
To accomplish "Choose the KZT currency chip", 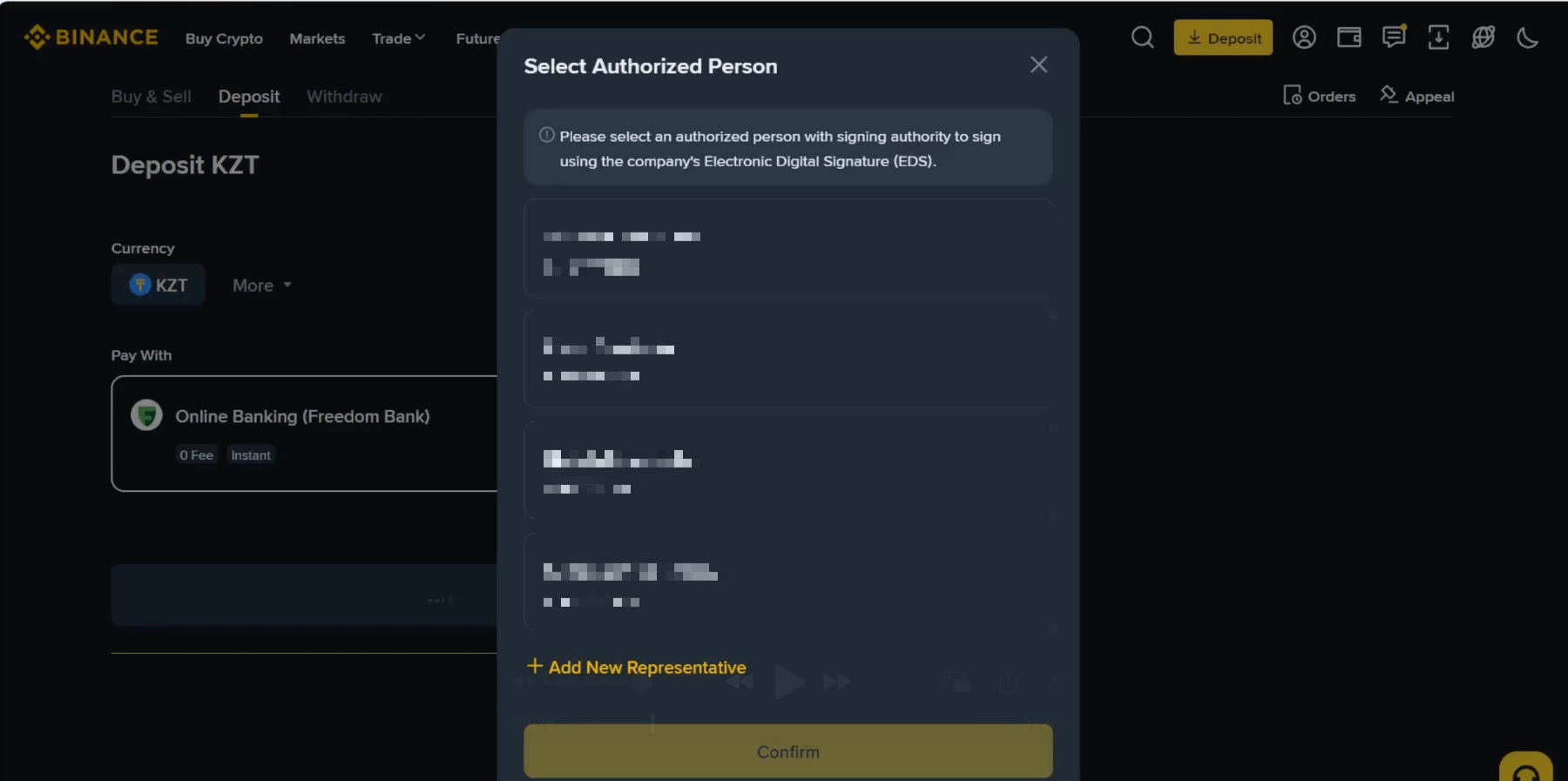I will [159, 285].
